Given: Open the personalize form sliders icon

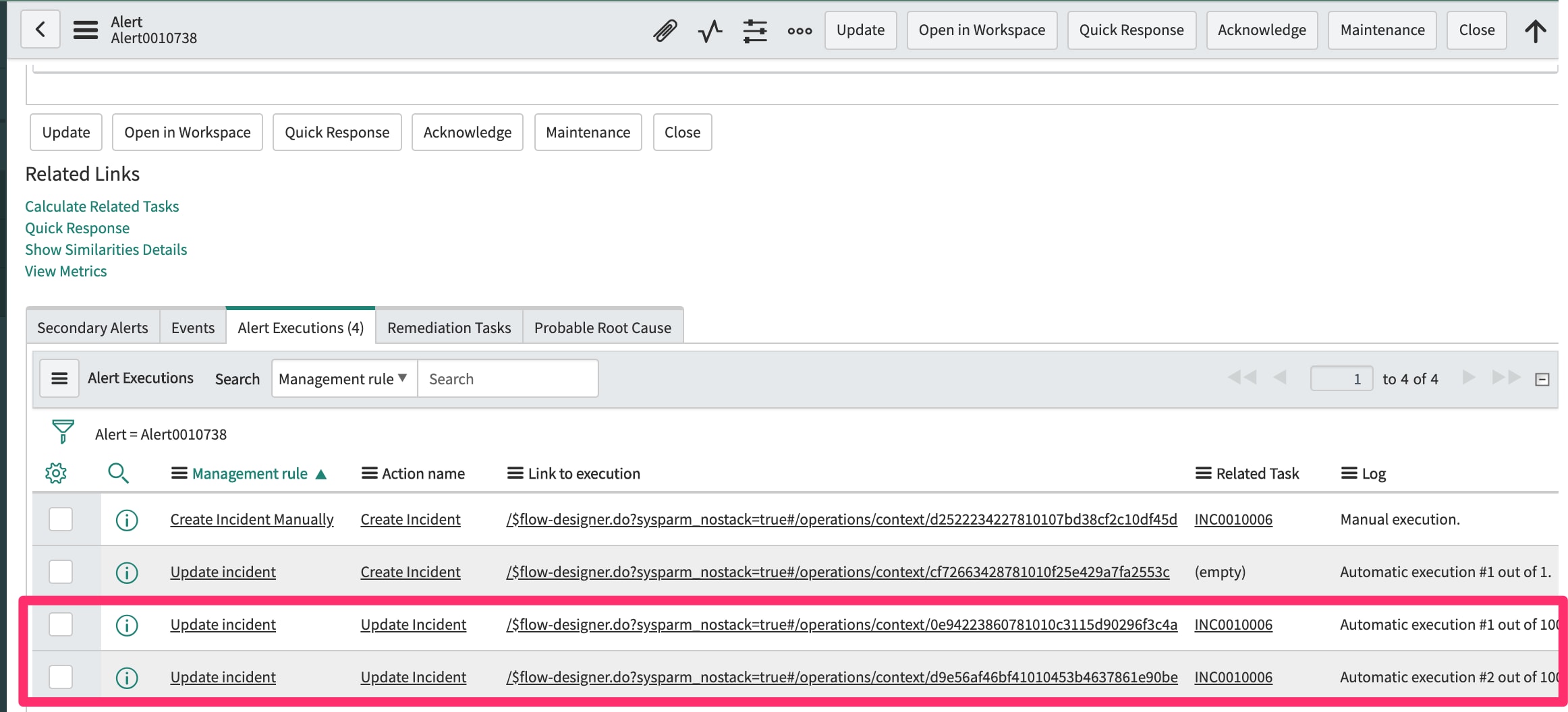Looking at the screenshot, I should pyautogui.click(x=755, y=30).
